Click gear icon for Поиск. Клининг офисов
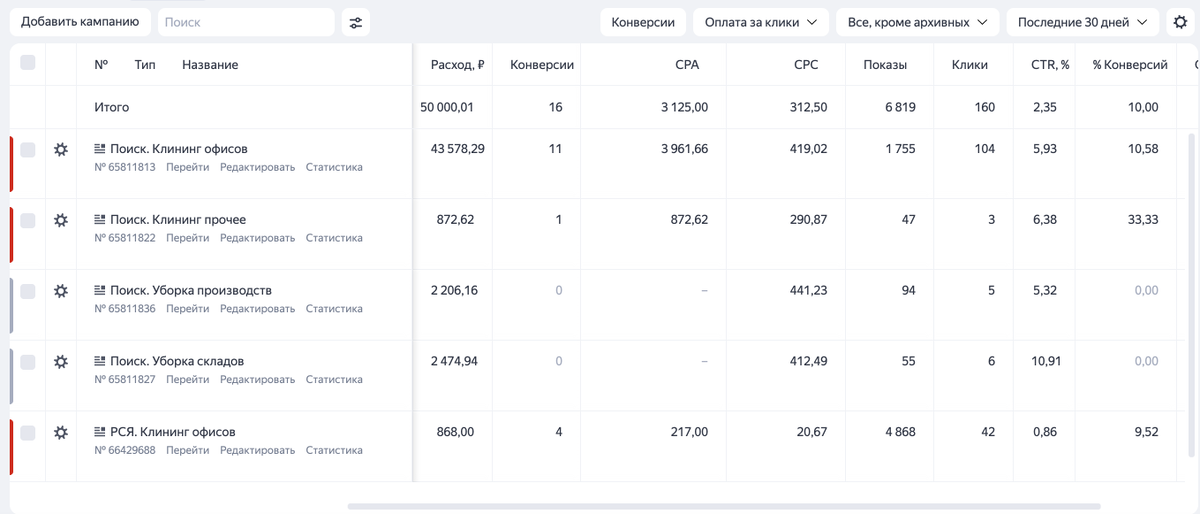The width and height of the screenshot is (1200, 514). (x=61, y=149)
